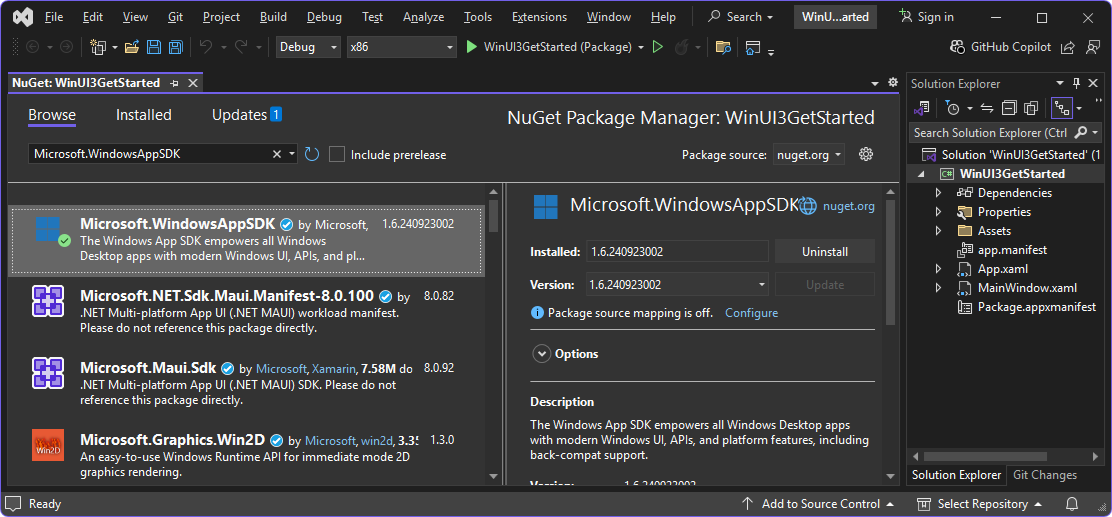Open the Extensions menu
1112x517 pixels.
[x=540, y=17]
